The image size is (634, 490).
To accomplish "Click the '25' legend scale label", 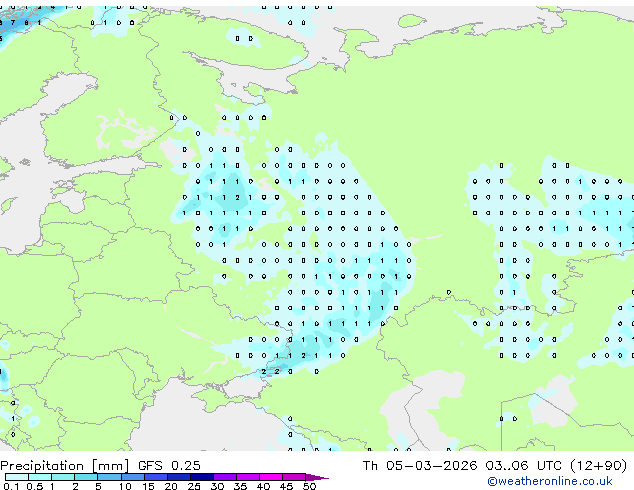I will (194, 486).
